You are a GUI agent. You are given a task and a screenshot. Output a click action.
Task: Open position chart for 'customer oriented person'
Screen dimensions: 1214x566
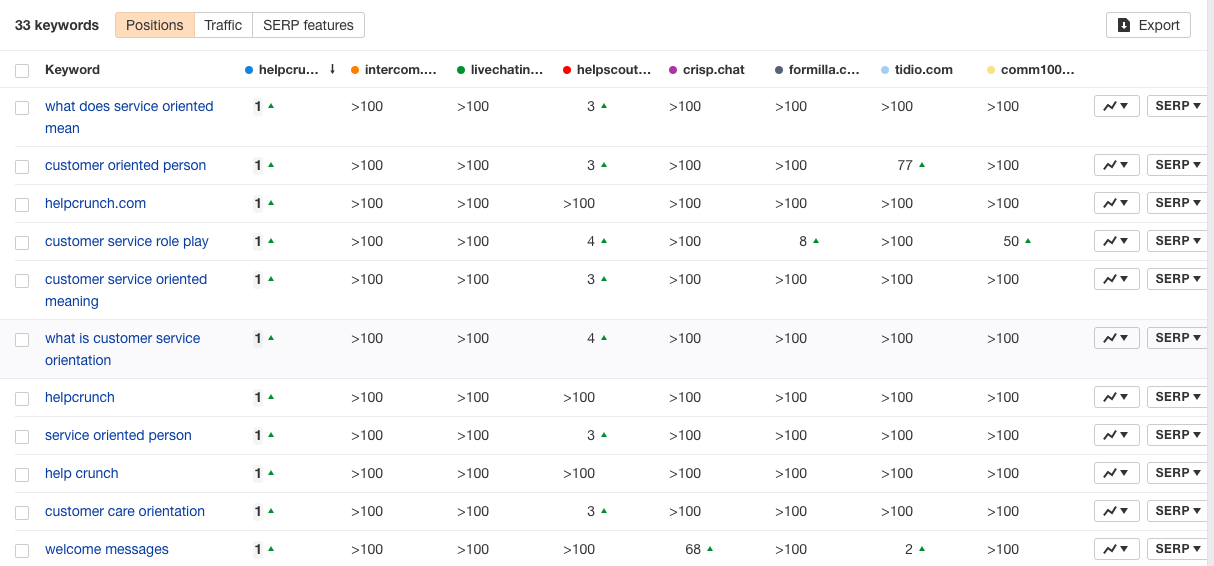point(1116,165)
